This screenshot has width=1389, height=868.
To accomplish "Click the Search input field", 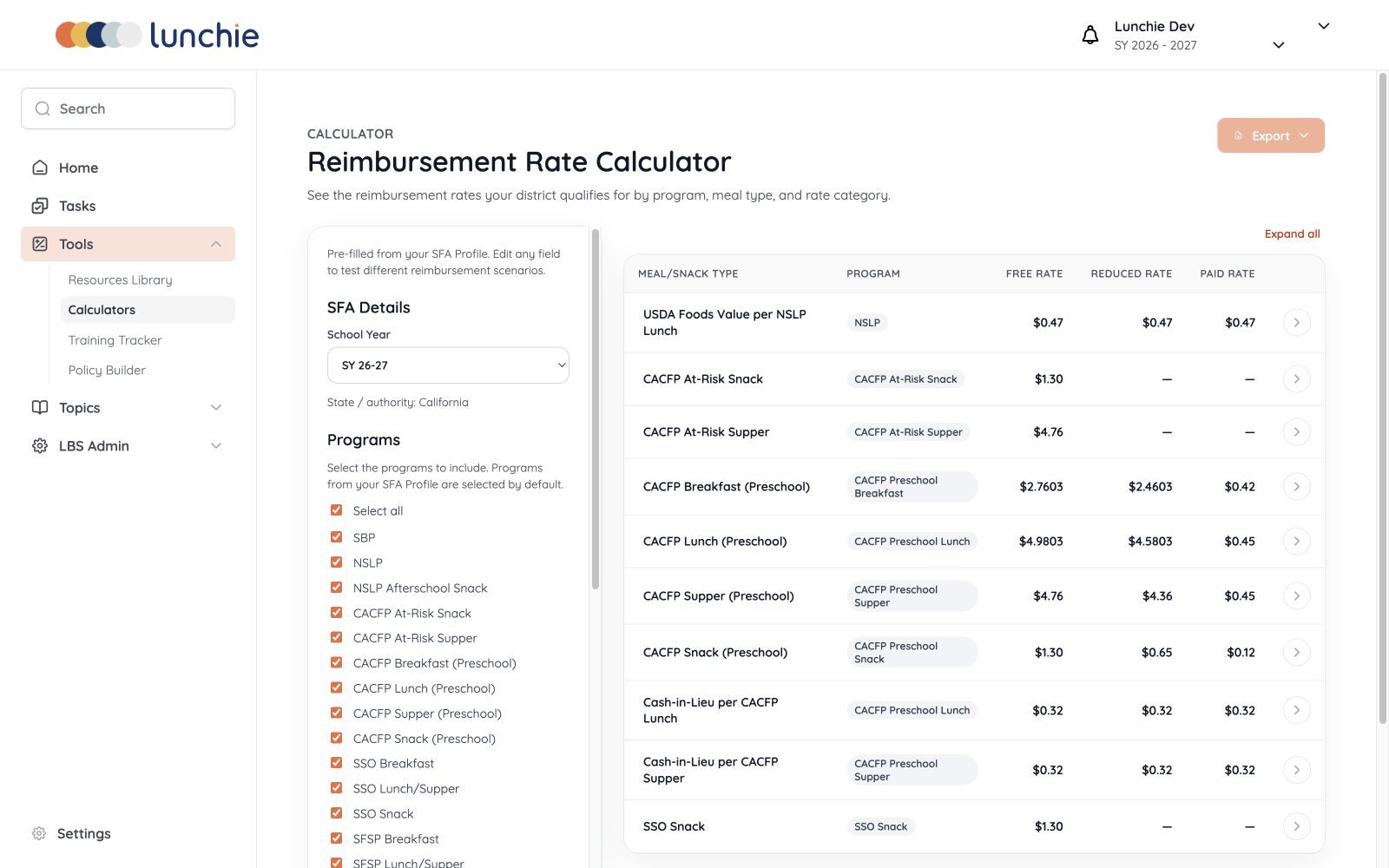I will click(x=128, y=108).
